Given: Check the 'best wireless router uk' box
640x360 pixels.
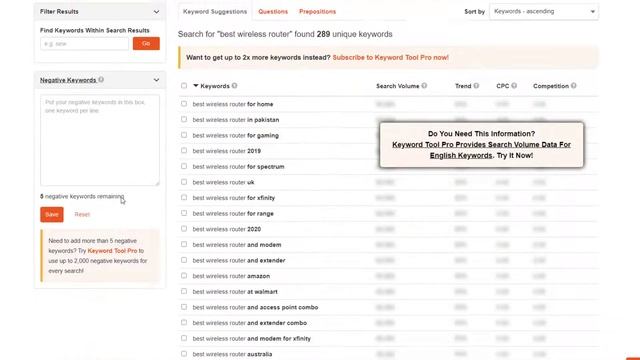Looking at the screenshot, I should tap(184, 182).
